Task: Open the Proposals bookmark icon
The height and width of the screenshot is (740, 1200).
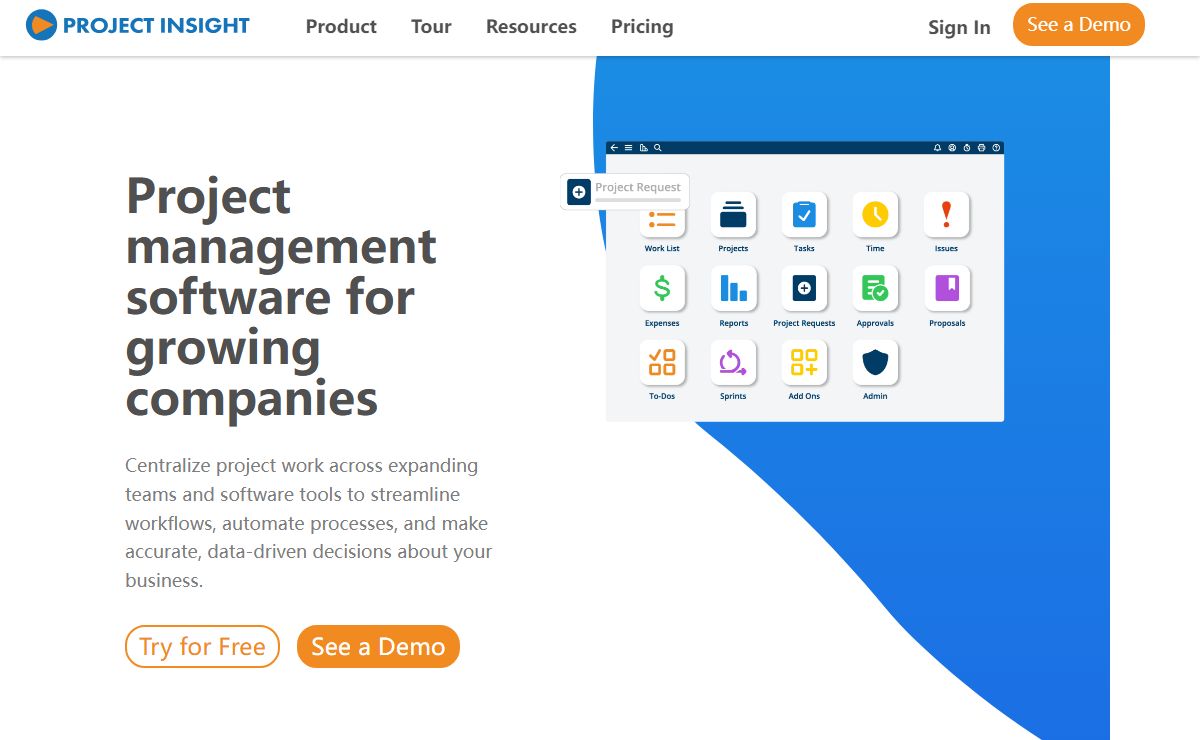Action: point(946,289)
